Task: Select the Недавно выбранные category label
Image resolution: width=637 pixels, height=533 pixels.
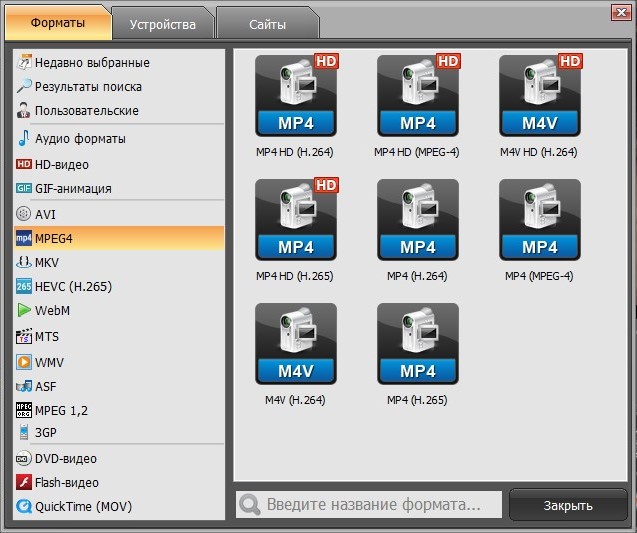Action: [x=92, y=63]
